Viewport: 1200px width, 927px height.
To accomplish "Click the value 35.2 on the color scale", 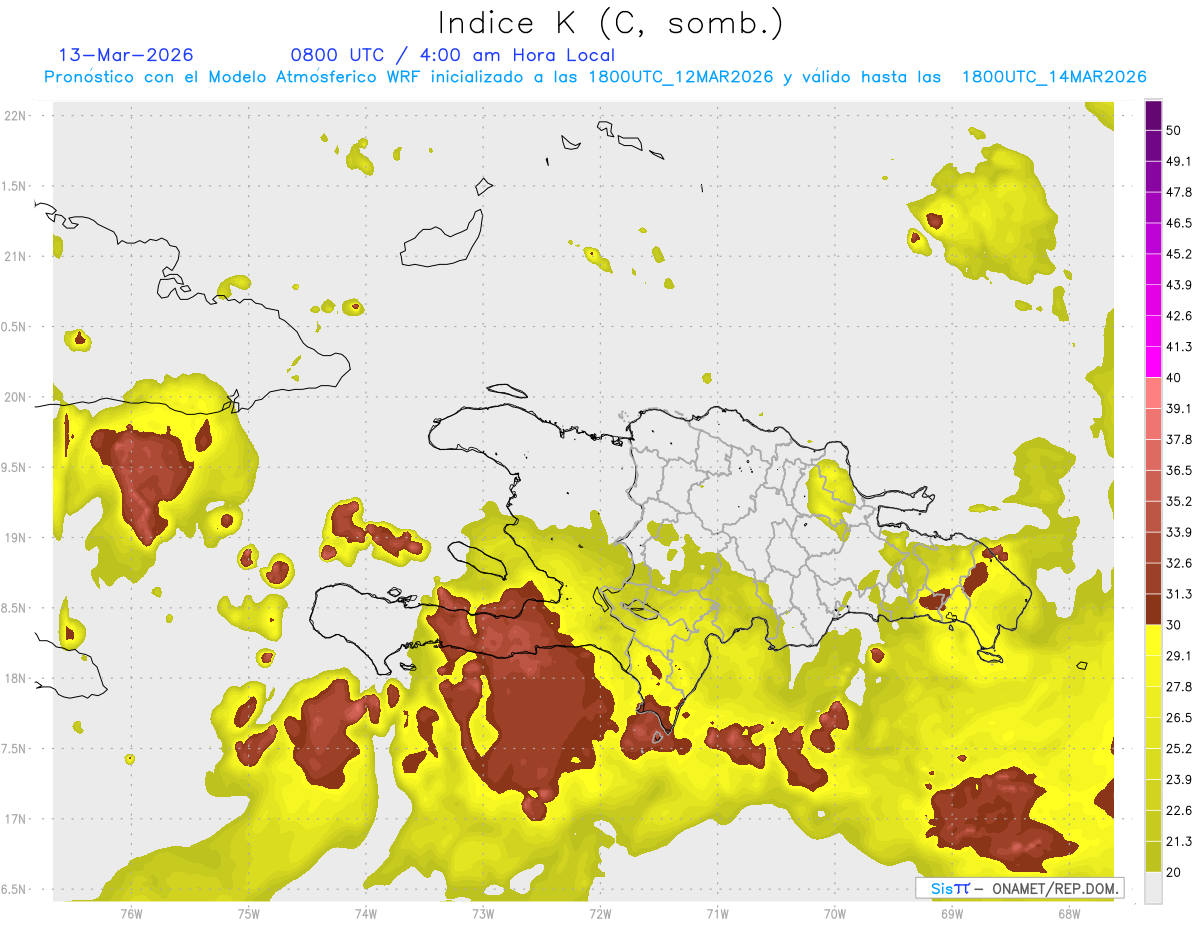I will click(1179, 501).
